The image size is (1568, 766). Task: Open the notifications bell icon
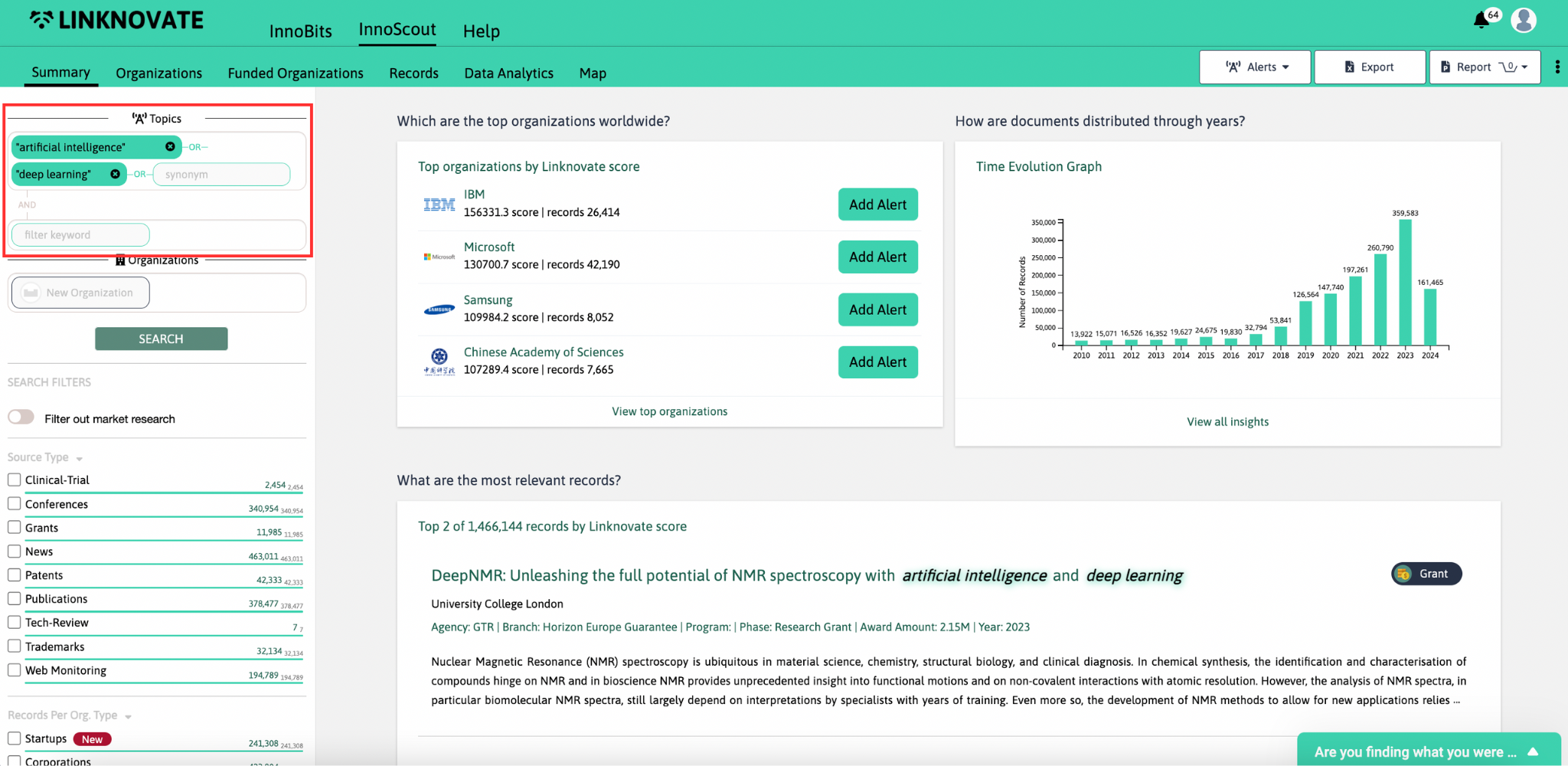(x=1482, y=21)
